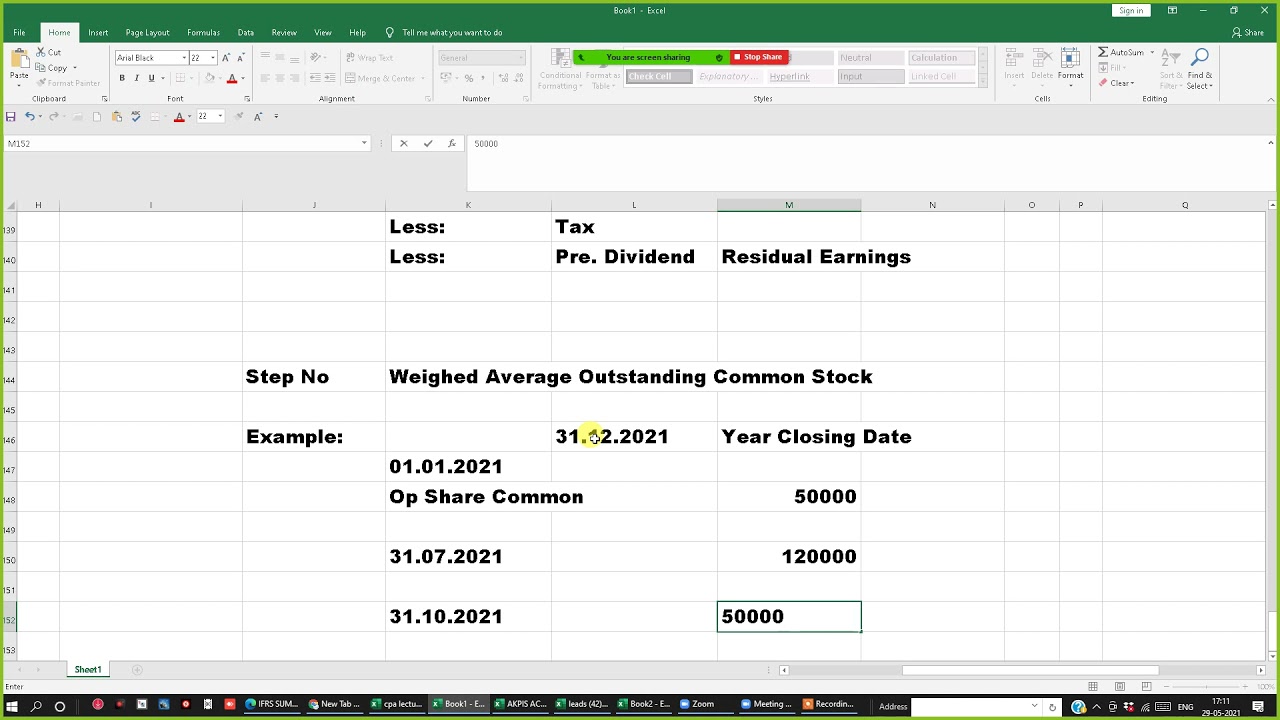
Task: Click the Insert Function fx icon
Action: 452,143
